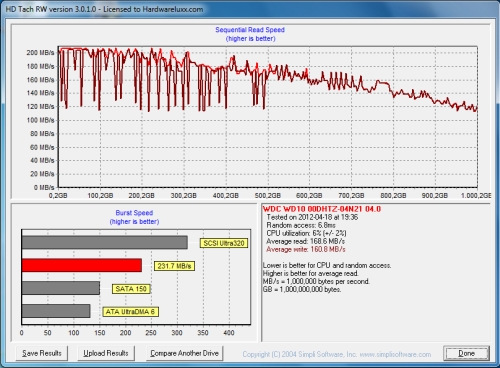Viewport: 500px width, 368px height.
Task: Click the SCSI Ultra320 label
Action: click(x=224, y=243)
